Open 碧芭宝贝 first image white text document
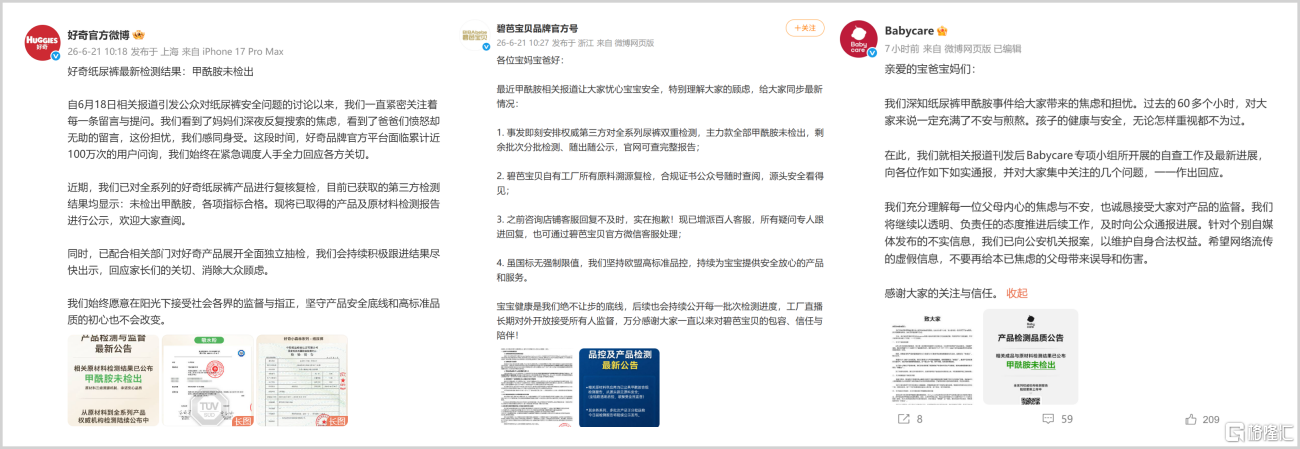 click(x=537, y=388)
